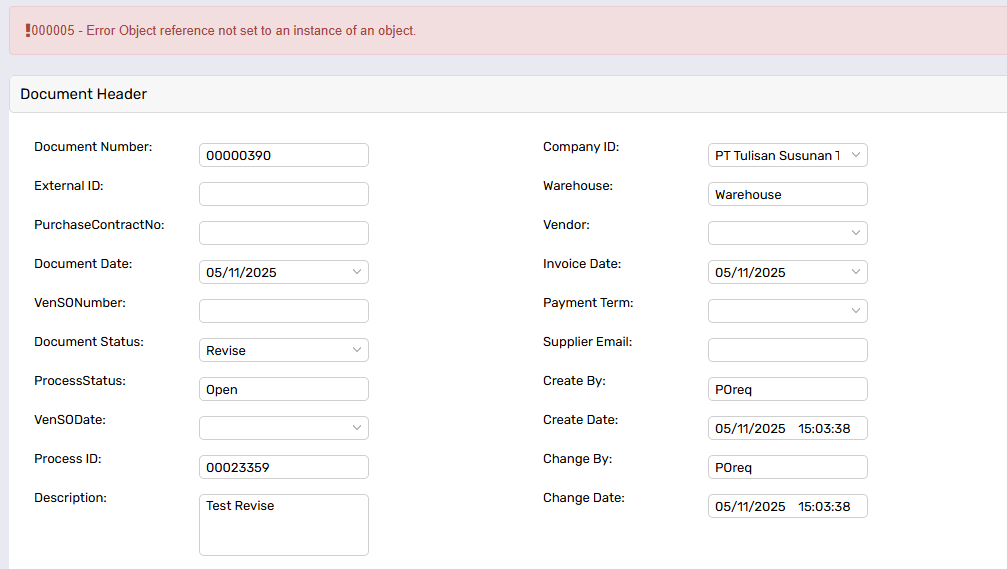The image size is (1007, 569).
Task: Click inside the Description text area
Action: click(x=284, y=525)
